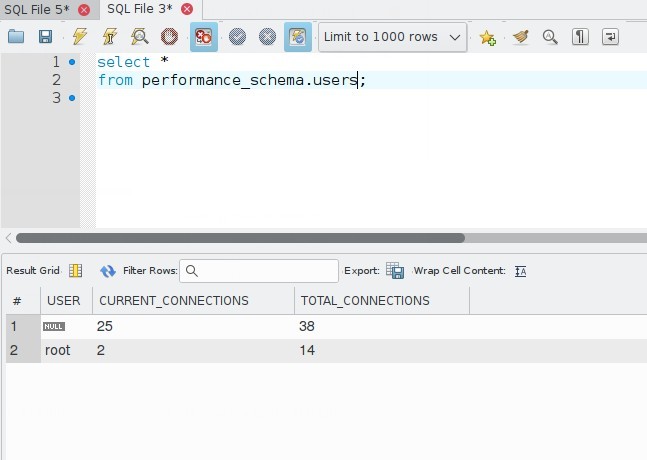Viewport: 647px width, 460px height.
Task: Toggle Wrap Cell Content icon
Action: point(520,271)
